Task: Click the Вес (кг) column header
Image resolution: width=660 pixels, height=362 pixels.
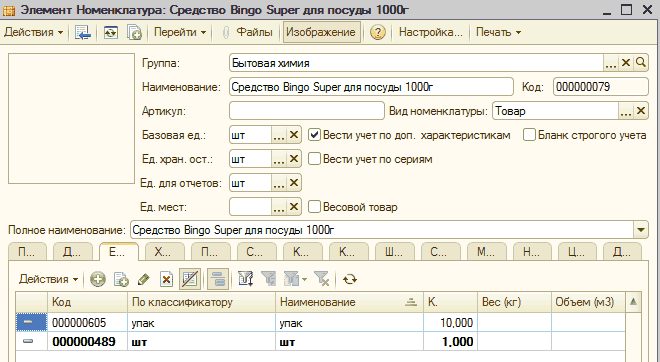Action: [x=514, y=302]
